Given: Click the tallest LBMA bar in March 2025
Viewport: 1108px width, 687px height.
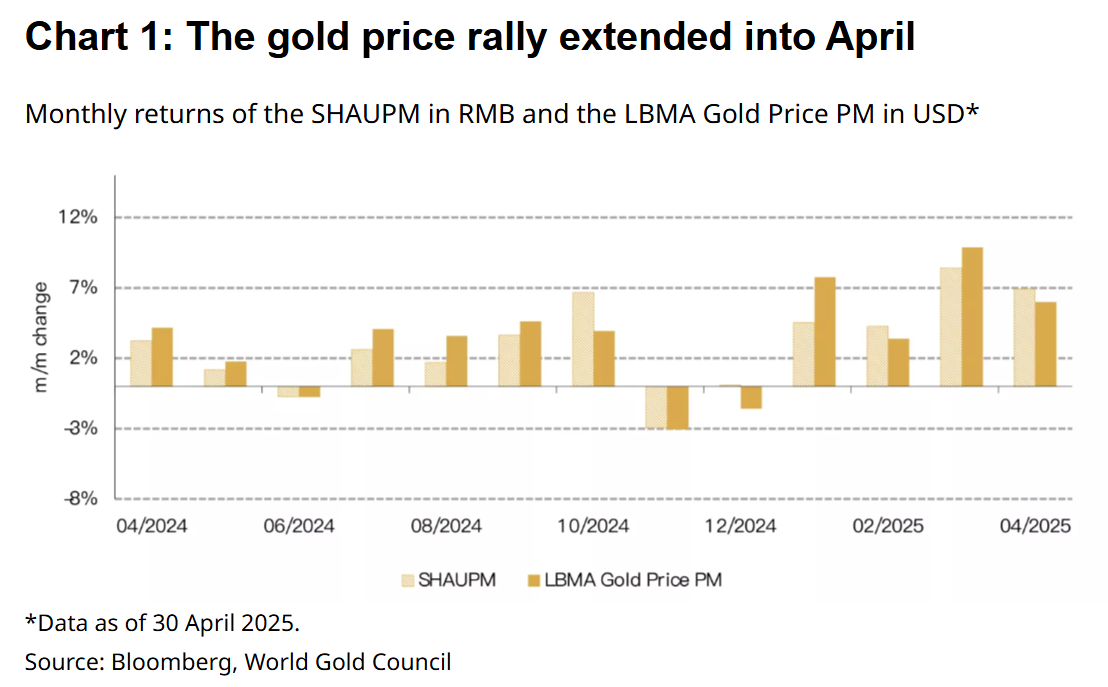Looking at the screenshot, I should click(x=972, y=317).
